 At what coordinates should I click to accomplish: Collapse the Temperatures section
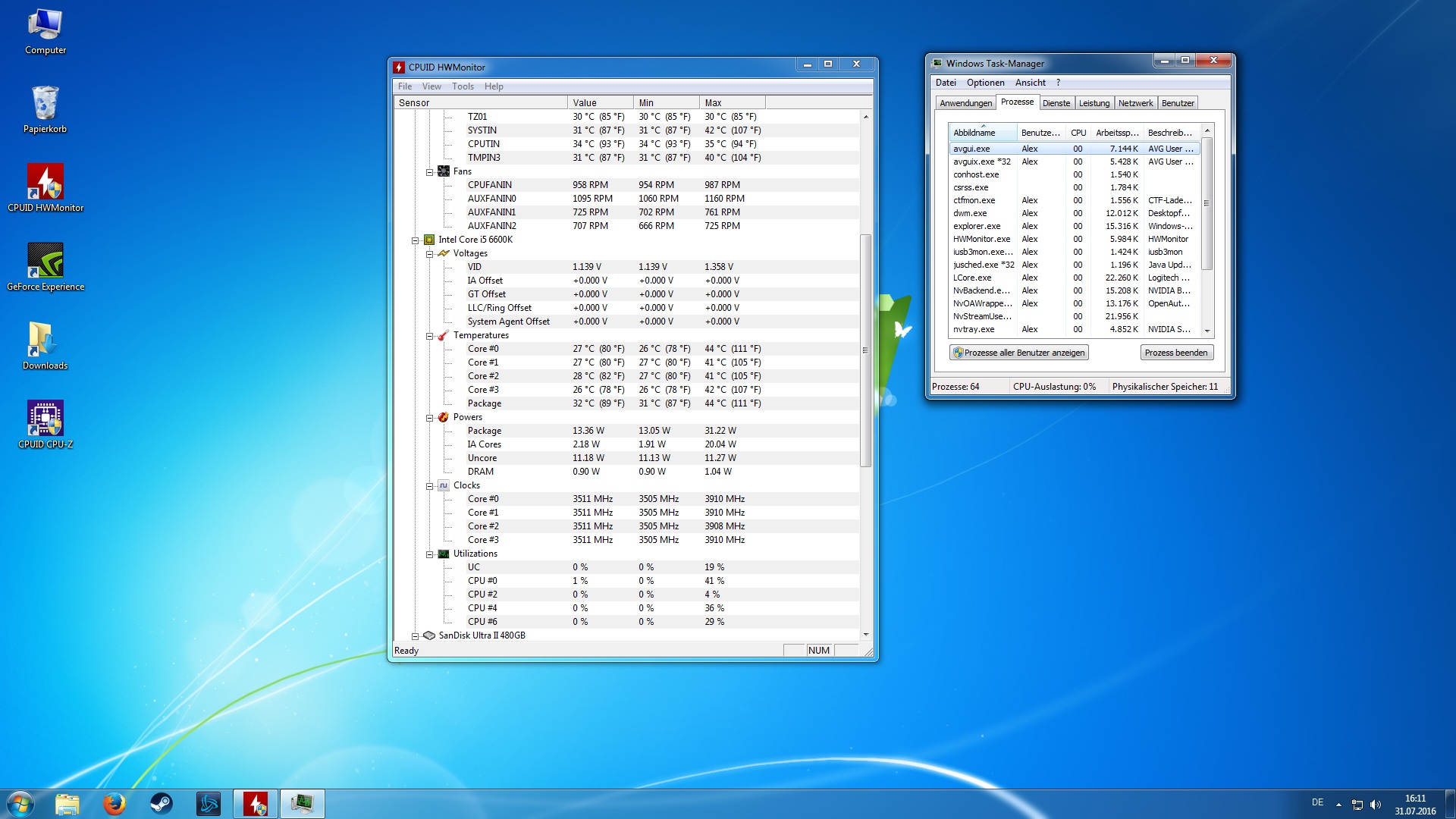429,336
